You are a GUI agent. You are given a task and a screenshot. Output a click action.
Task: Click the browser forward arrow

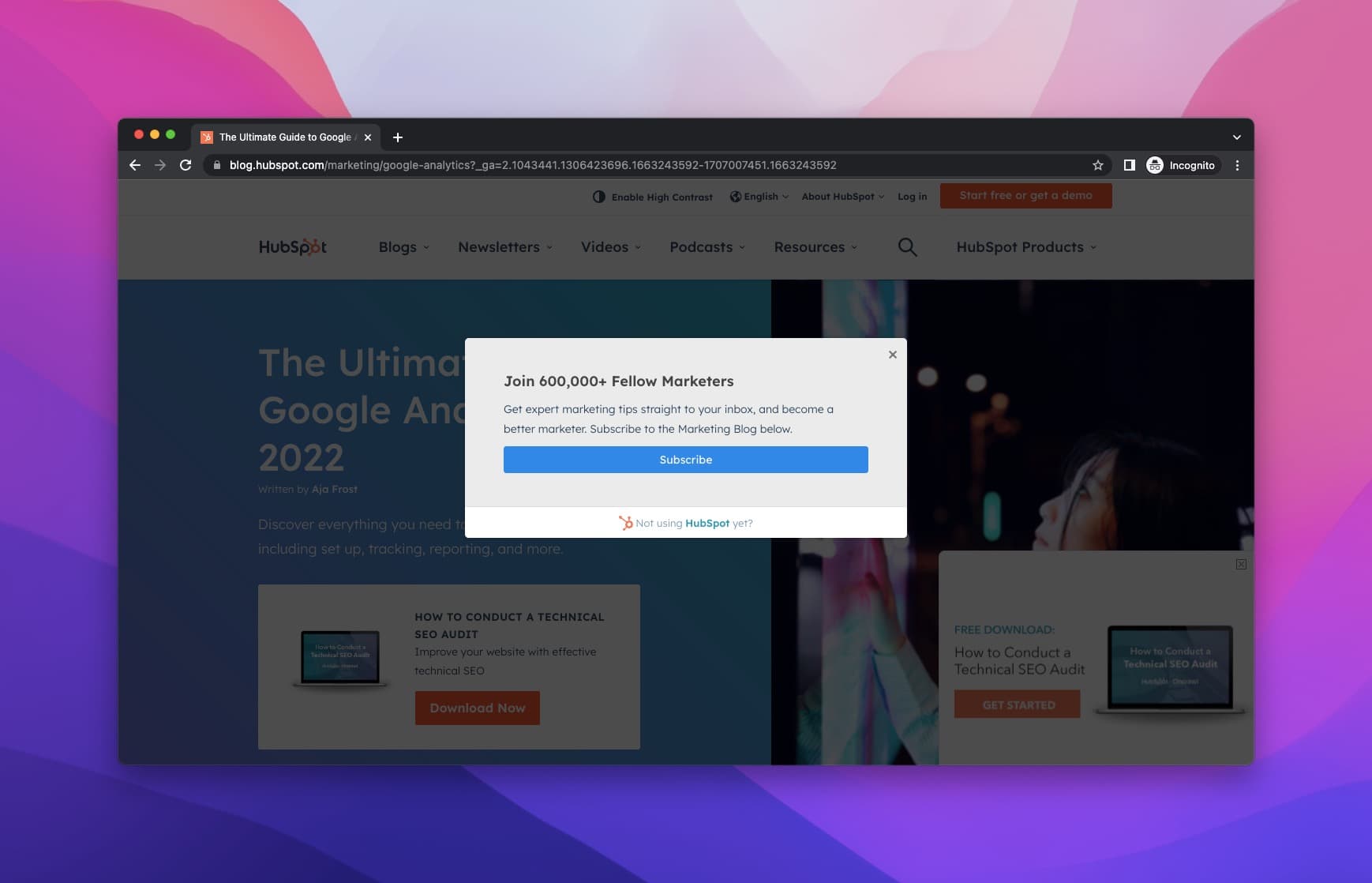point(160,165)
